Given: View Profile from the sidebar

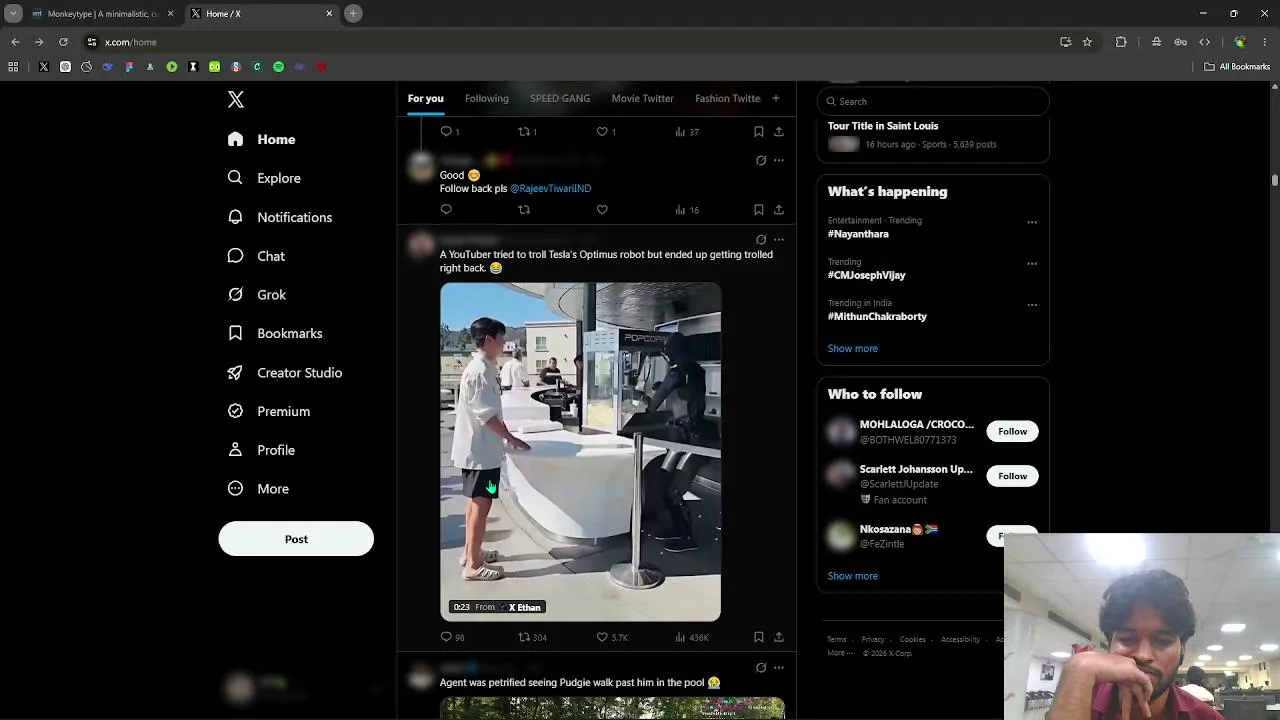Looking at the screenshot, I should point(261,450).
